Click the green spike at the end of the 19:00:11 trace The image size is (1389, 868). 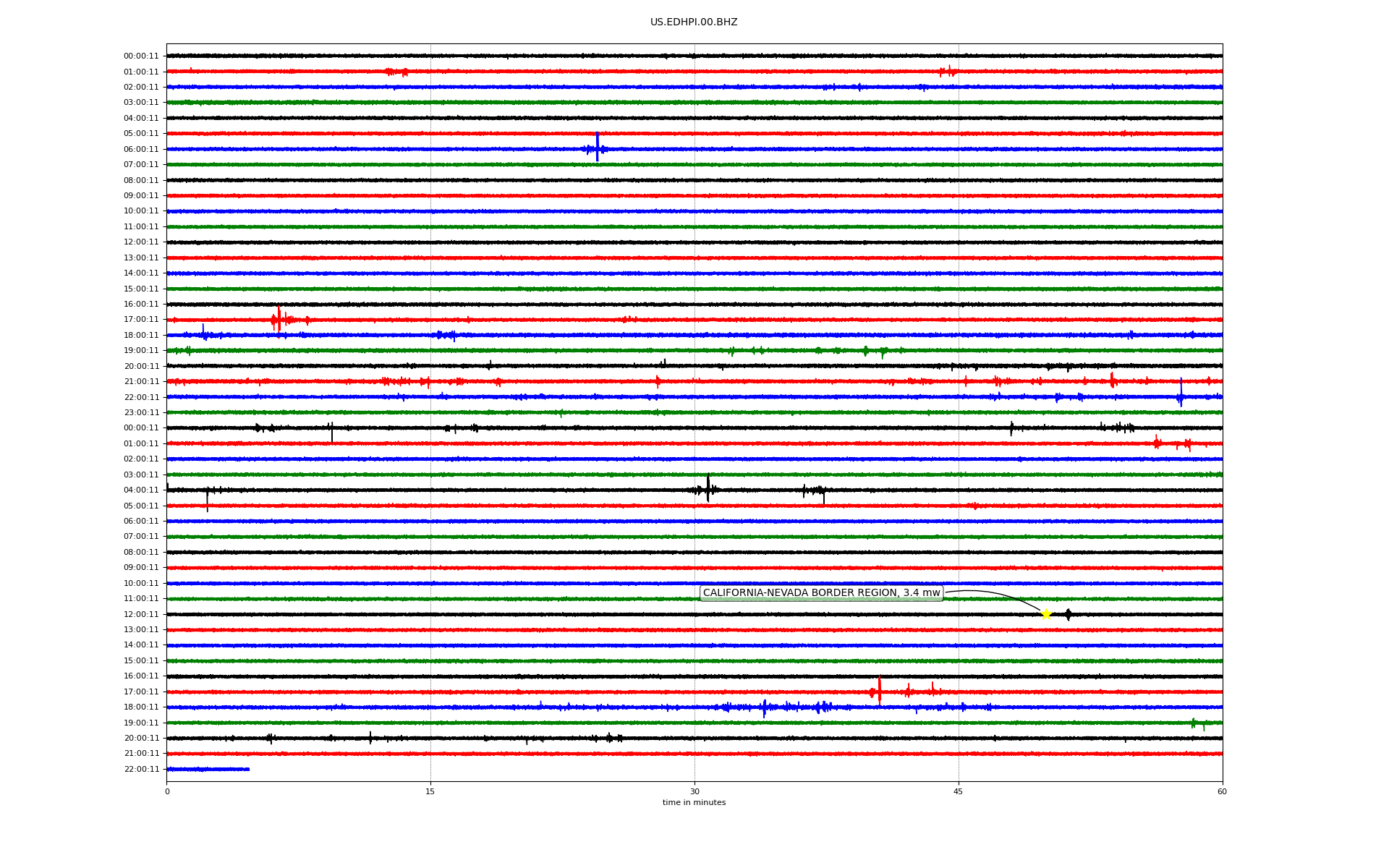[1194, 723]
